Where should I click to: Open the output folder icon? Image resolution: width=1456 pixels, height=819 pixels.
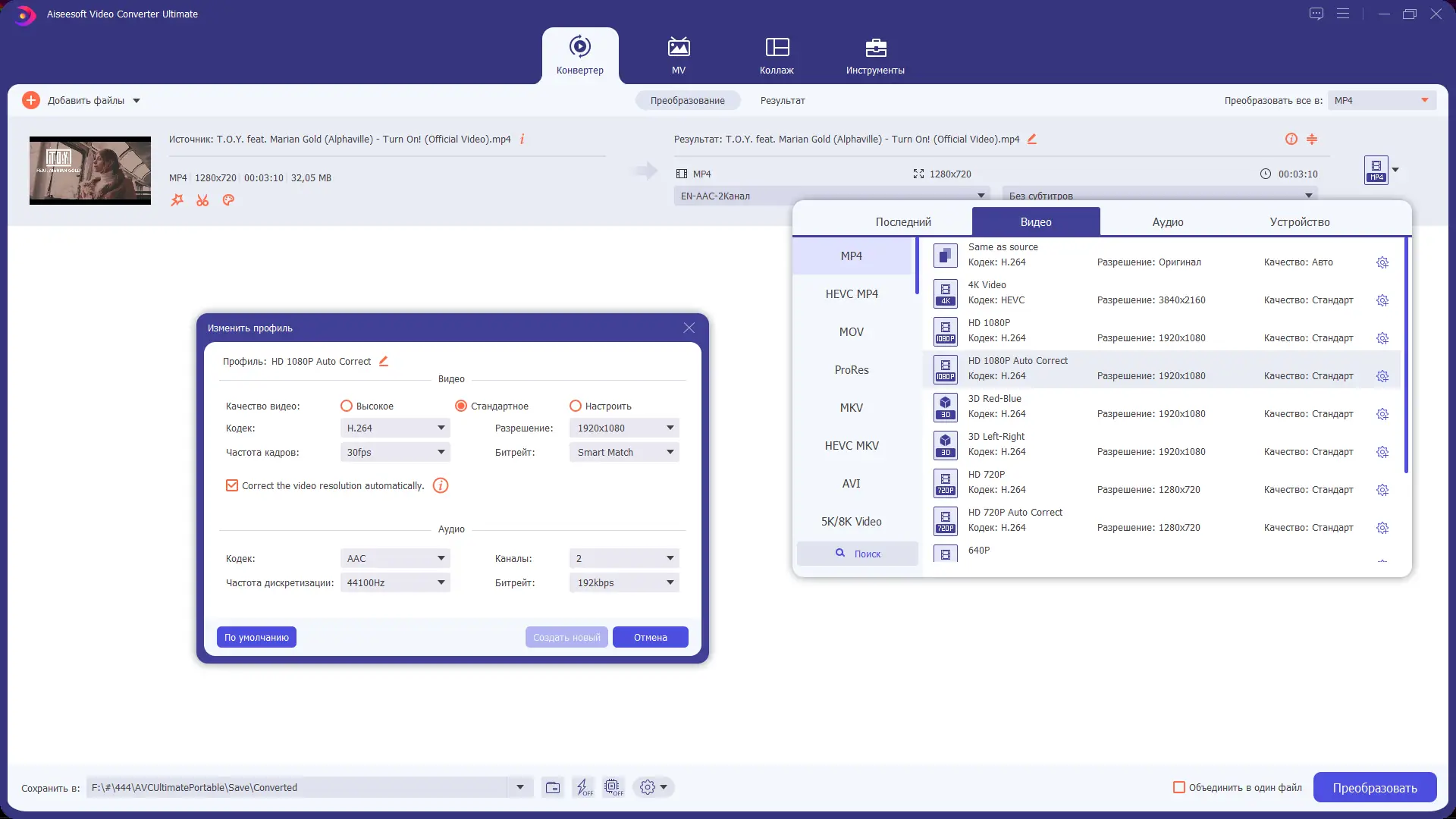click(553, 787)
